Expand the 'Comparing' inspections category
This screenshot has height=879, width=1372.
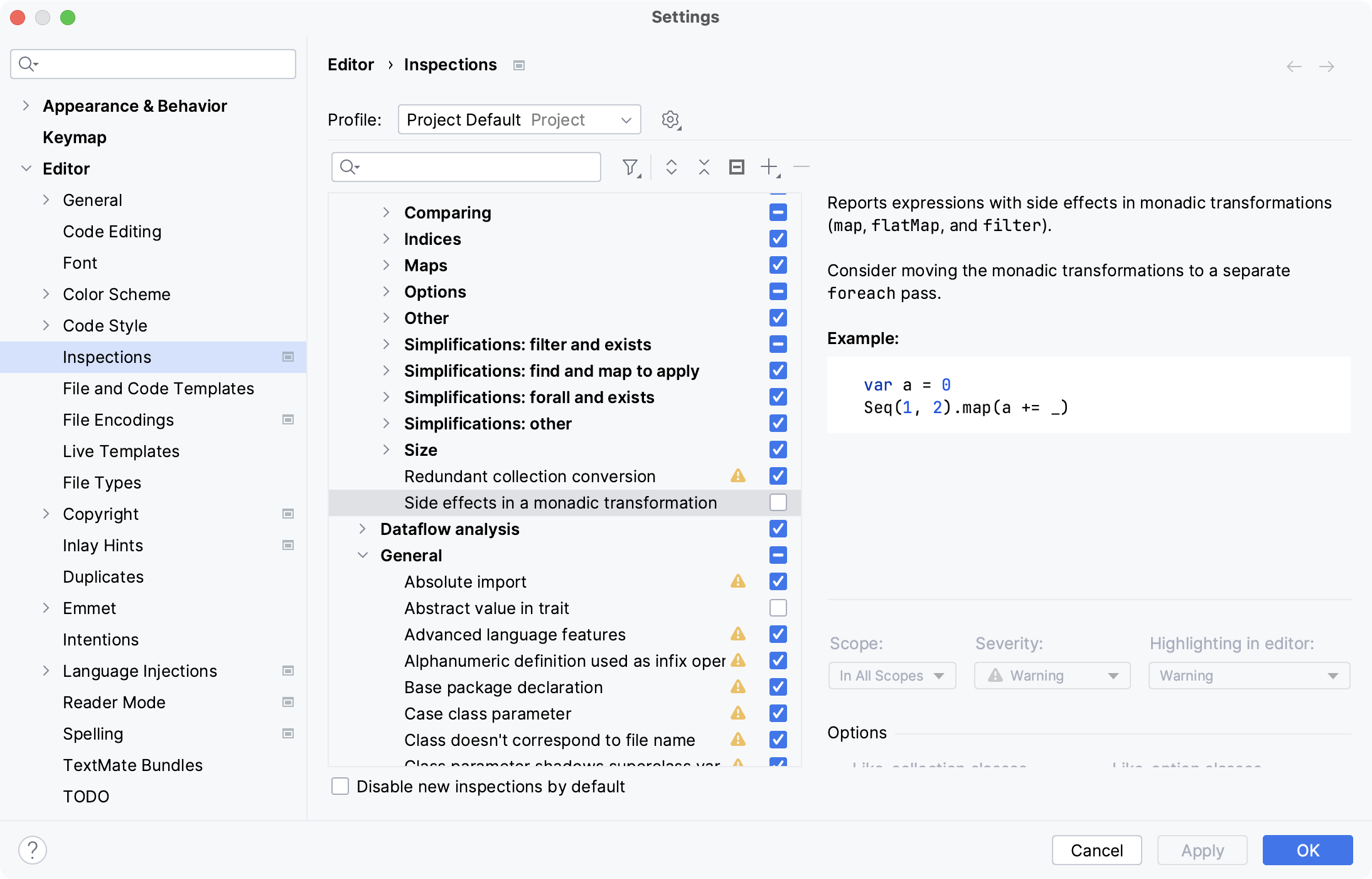pyautogui.click(x=387, y=212)
